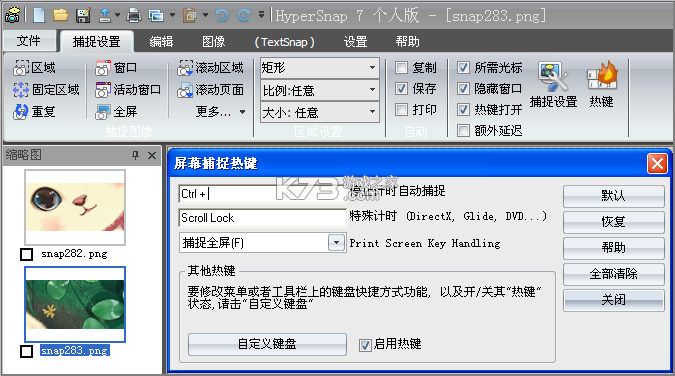
Task: Click the snap283.png file name label
Action: [75, 351]
